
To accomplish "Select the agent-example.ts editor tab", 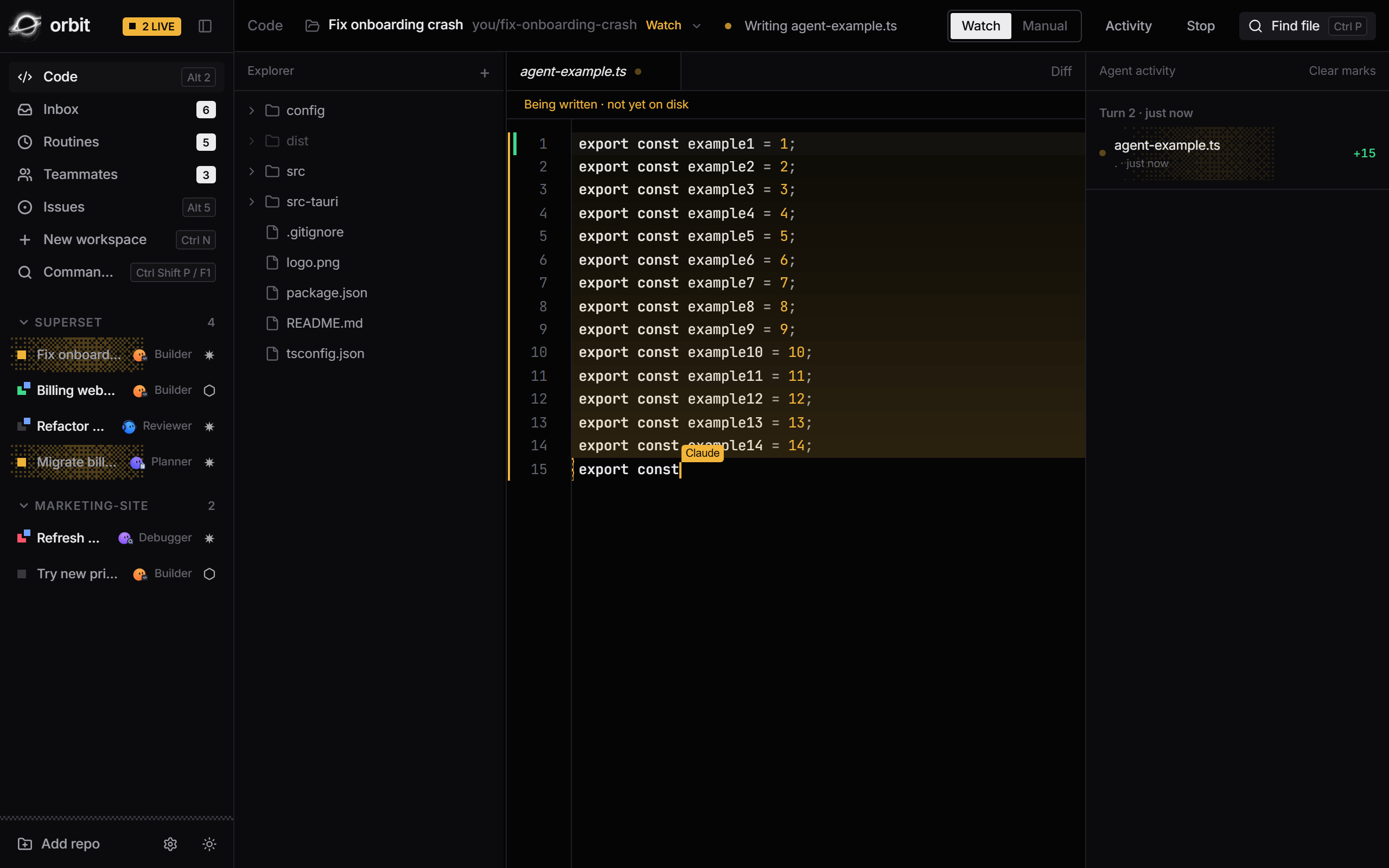I will [593, 71].
